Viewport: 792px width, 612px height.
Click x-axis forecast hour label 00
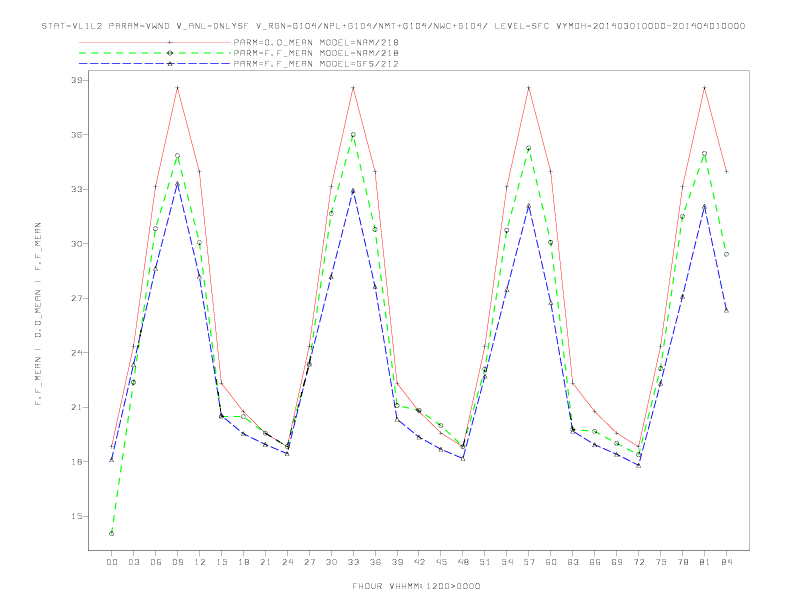(112, 562)
